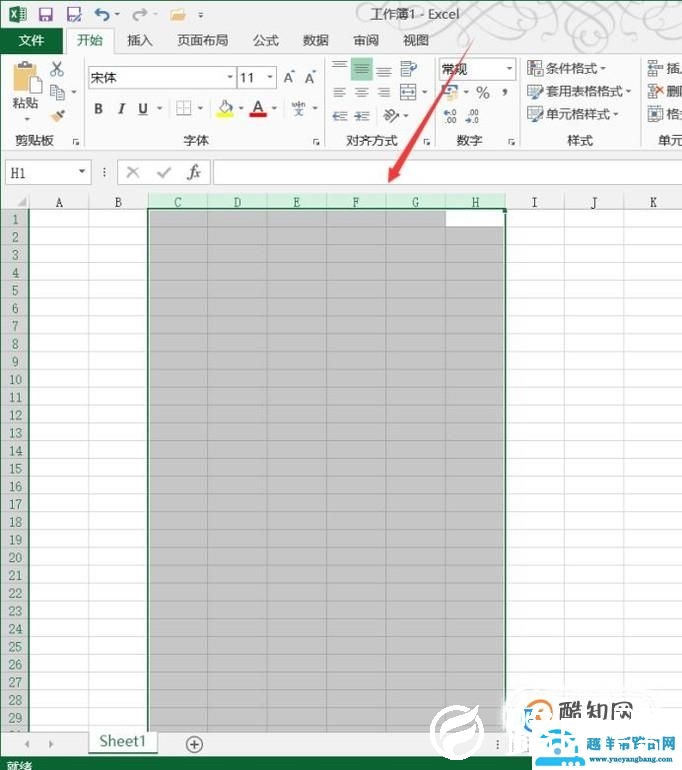
Task: Apply cell borders icon
Action: [x=184, y=108]
